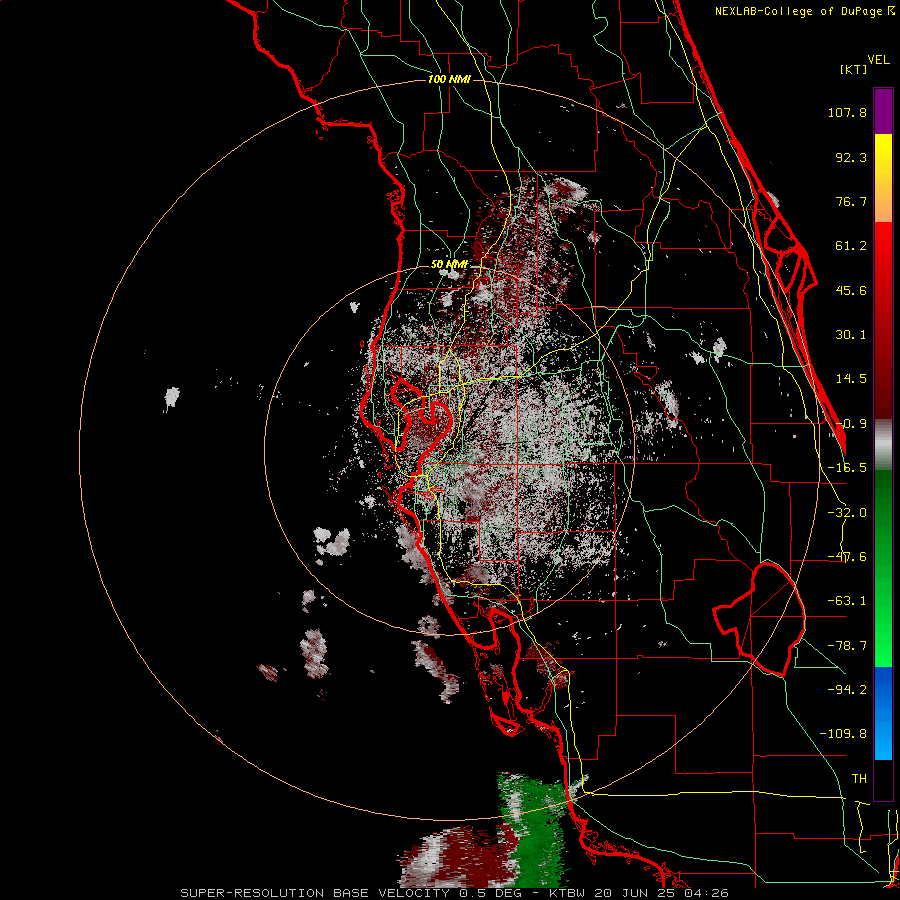The width and height of the screenshot is (900, 900).
Task: Click the yellow-orange segment of velocity color bar
Action: coord(883,178)
